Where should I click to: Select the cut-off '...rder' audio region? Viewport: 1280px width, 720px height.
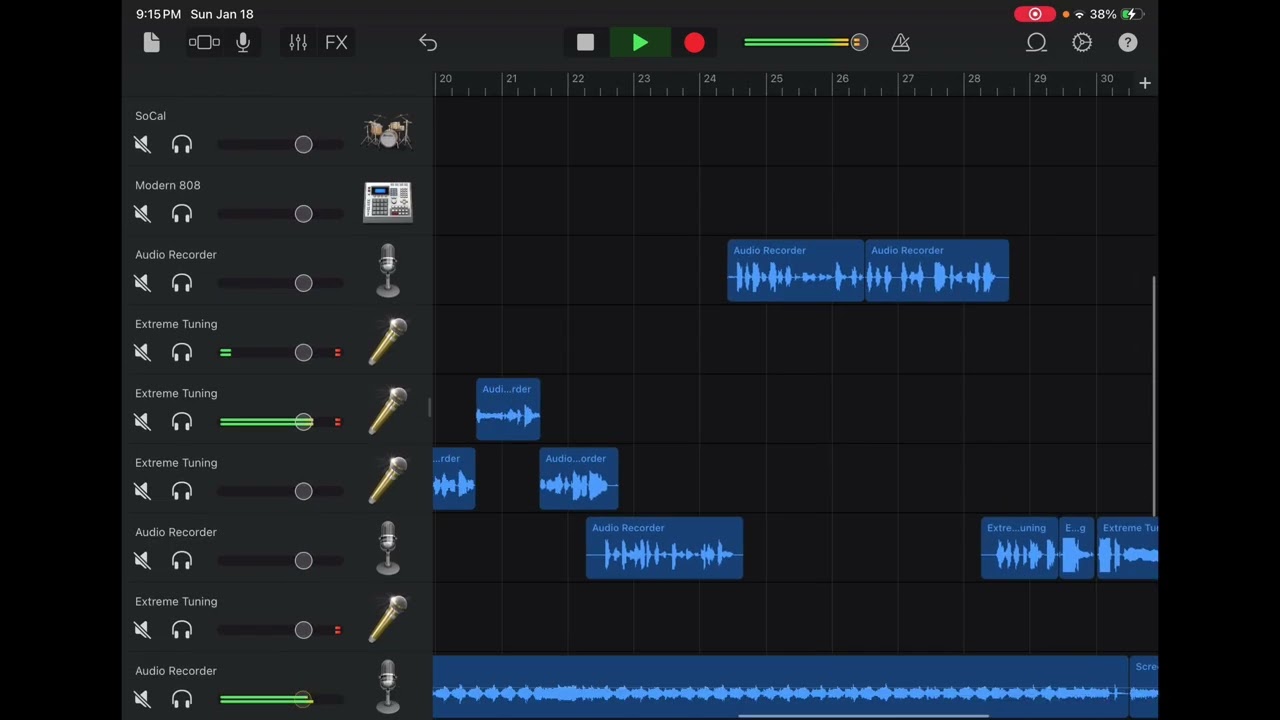click(x=454, y=479)
